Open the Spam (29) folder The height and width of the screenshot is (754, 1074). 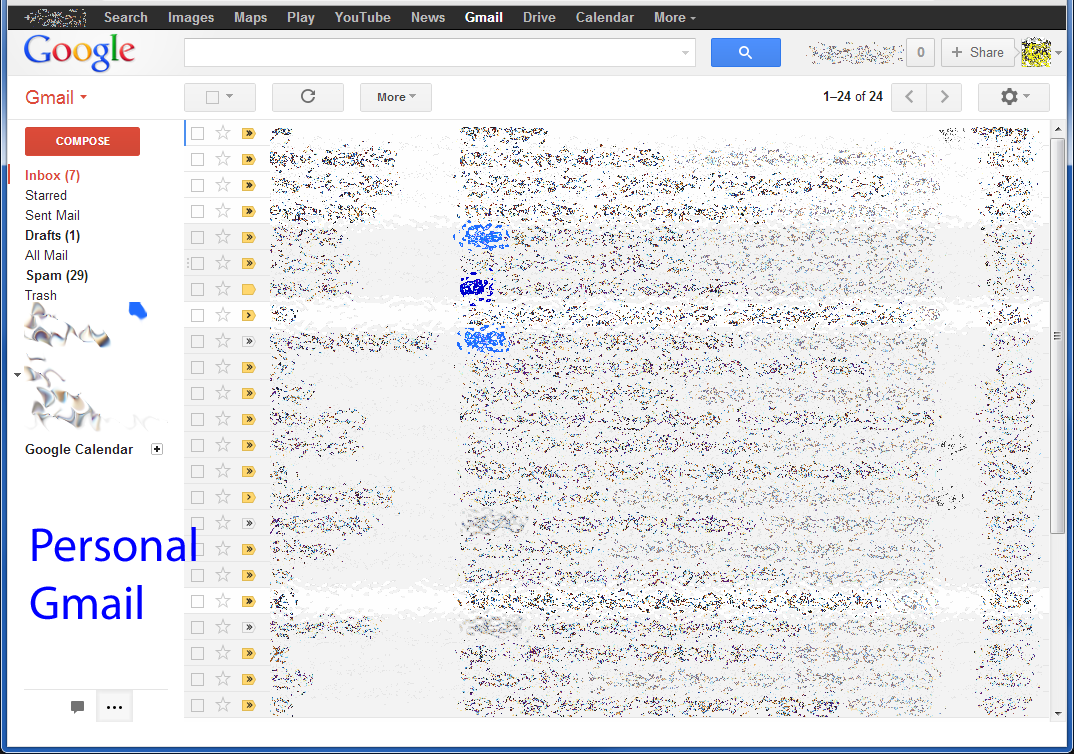pyautogui.click(x=57, y=275)
